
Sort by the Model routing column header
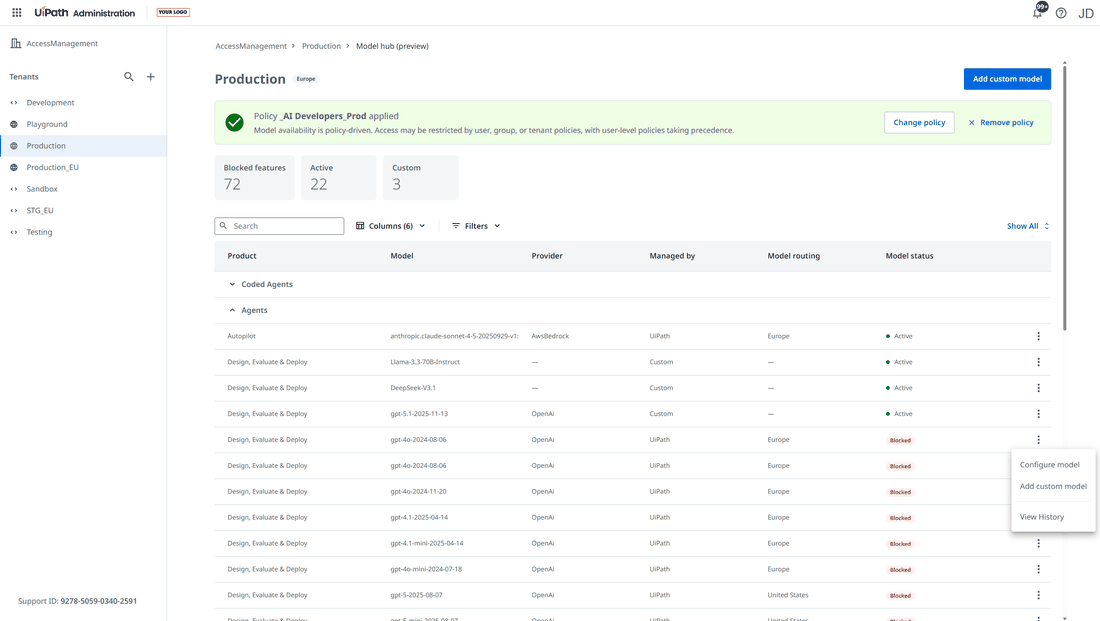pyautogui.click(x=793, y=256)
